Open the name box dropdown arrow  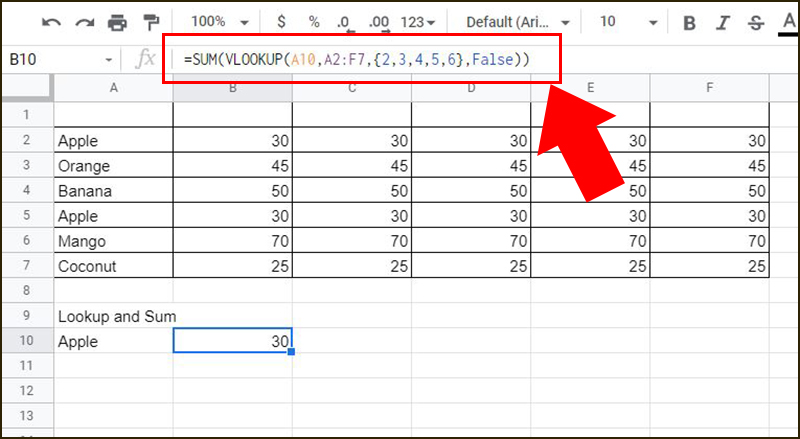[109, 60]
